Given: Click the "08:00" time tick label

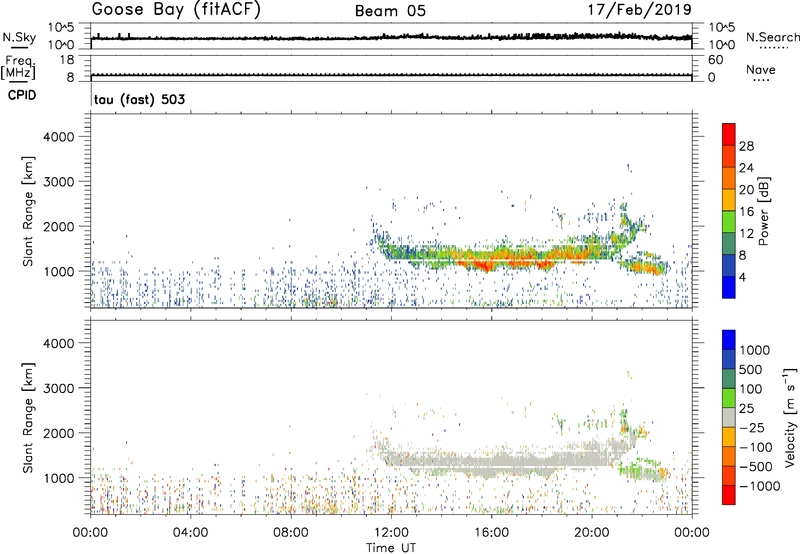Looking at the screenshot, I should click(x=291, y=533).
